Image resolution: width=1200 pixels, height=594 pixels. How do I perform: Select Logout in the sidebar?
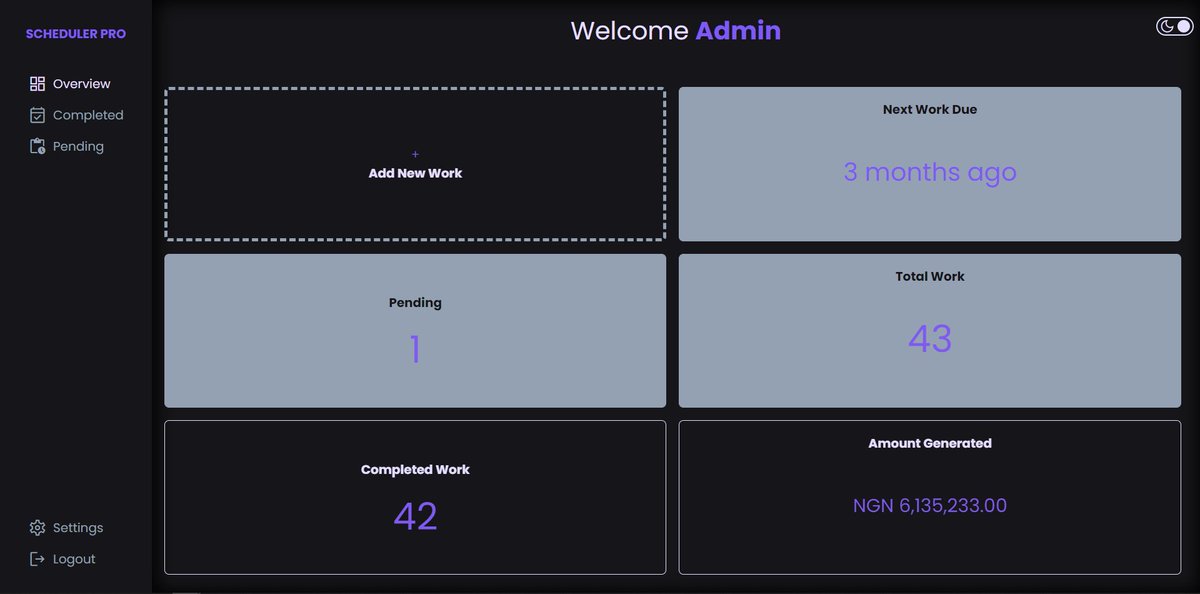point(63,559)
